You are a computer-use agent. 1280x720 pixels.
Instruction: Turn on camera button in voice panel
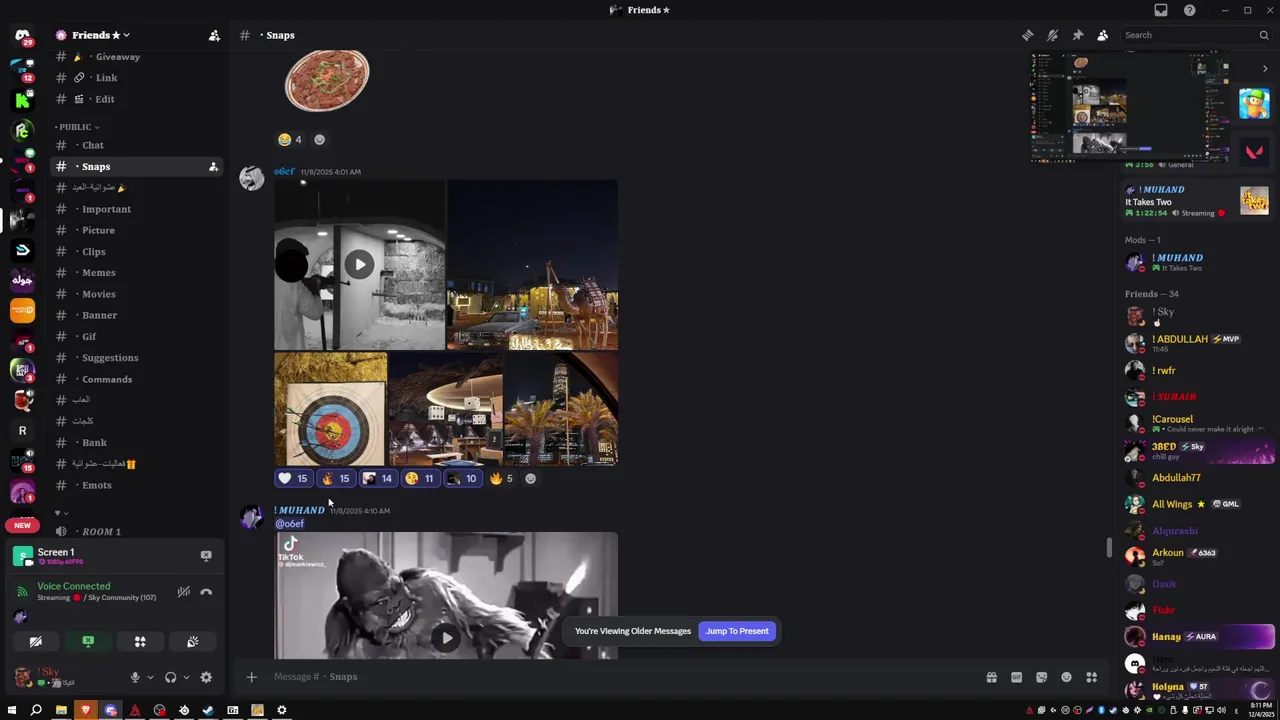click(36, 642)
